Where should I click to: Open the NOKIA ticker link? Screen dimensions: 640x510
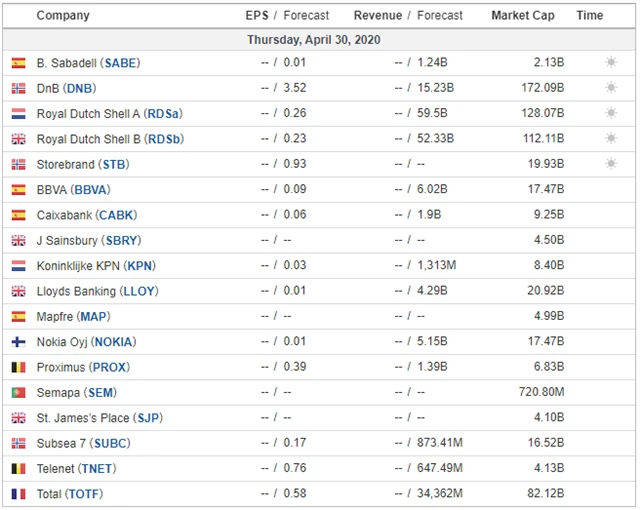coord(113,342)
